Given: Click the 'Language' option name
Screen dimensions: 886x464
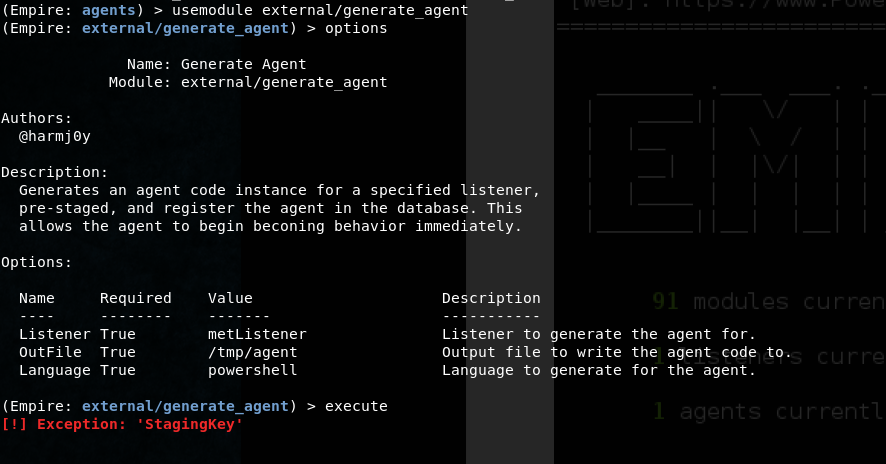Looking at the screenshot, I should pos(55,371).
